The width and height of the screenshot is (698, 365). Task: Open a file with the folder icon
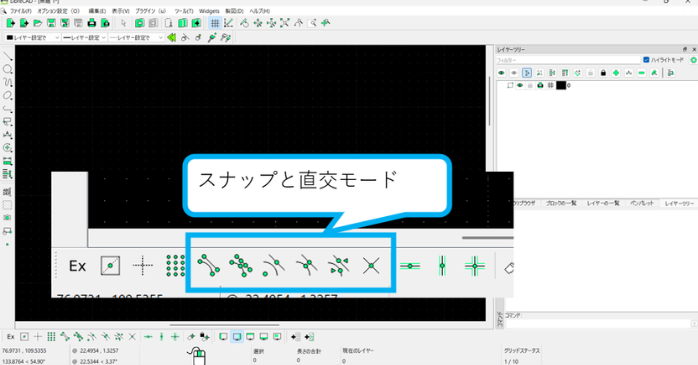(38, 23)
